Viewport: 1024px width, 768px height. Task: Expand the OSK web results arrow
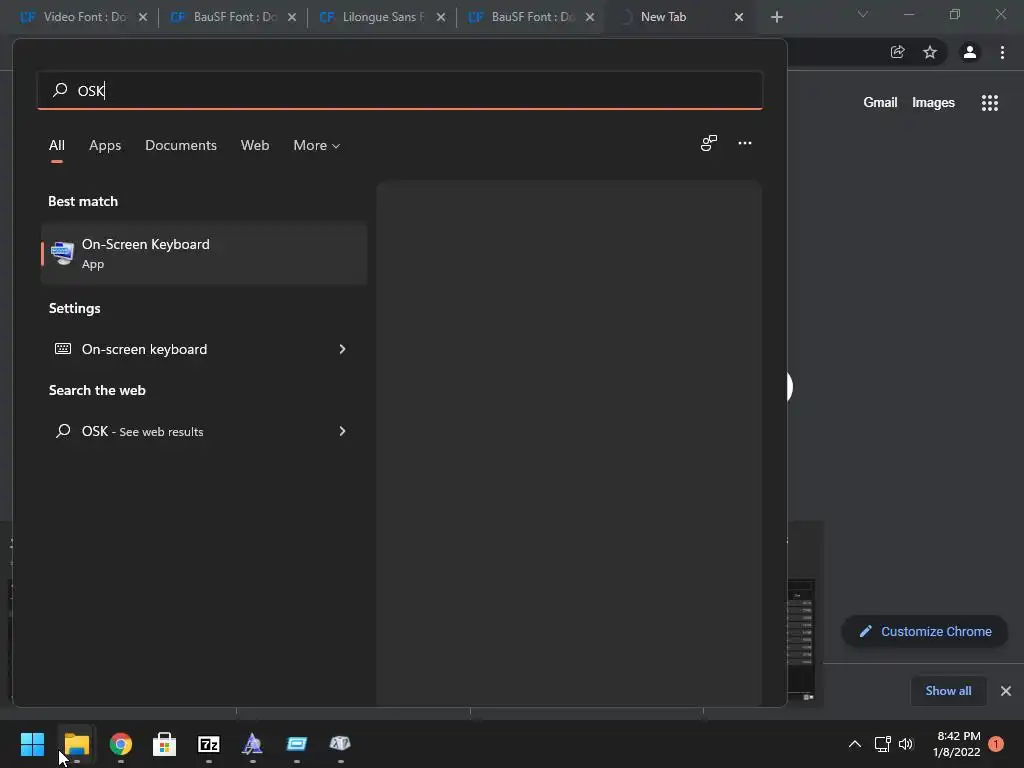coord(342,431)
